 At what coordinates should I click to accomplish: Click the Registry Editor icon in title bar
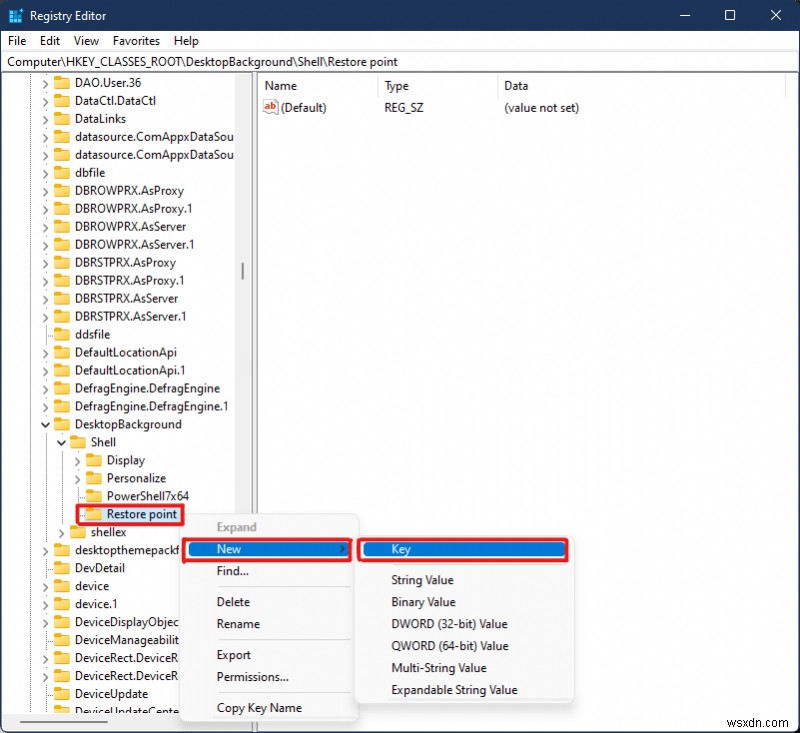(x=14, y=15)
